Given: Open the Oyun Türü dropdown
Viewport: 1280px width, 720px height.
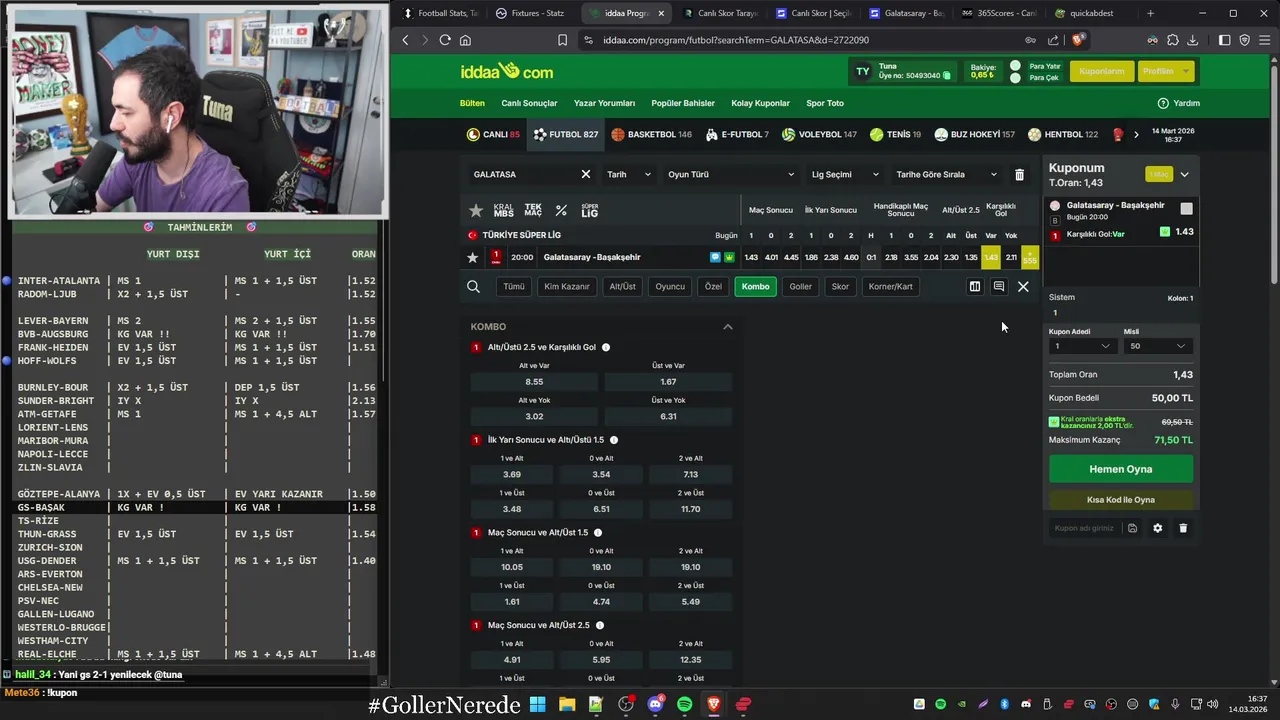Looking at the screenshot, I should pyautogui.click(x=731, y=174).
